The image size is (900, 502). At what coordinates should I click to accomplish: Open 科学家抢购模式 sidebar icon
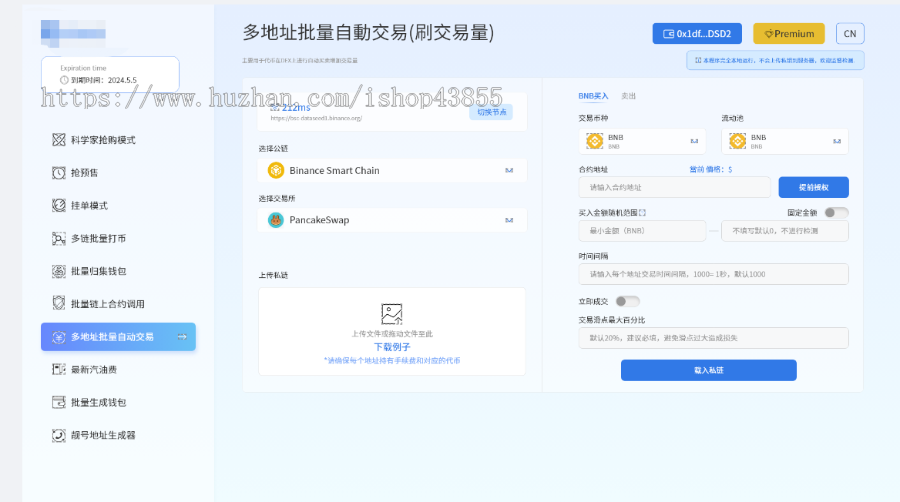coord(59,140)
